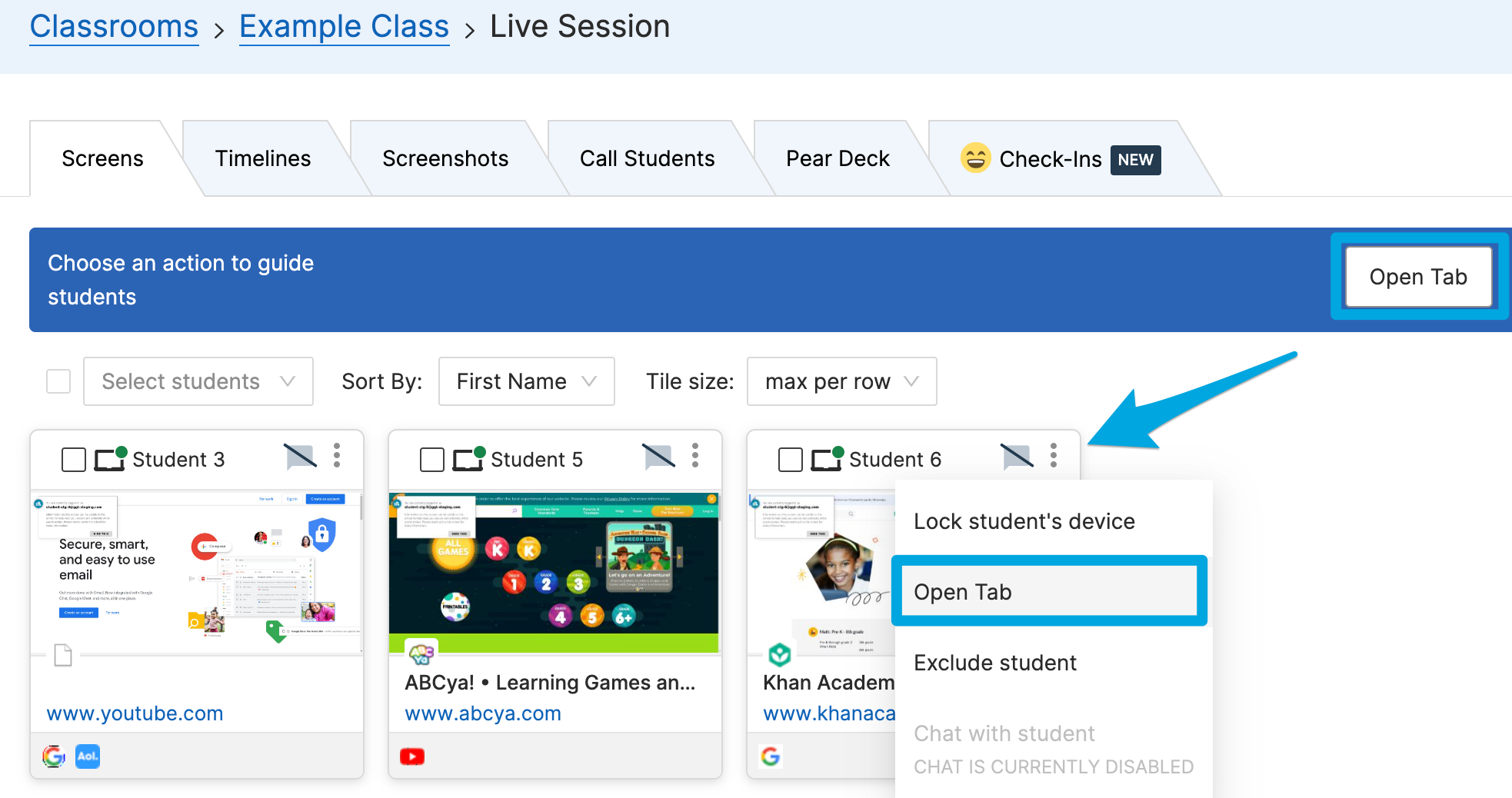Open the Sort By First Name dropdown

pos(527,381)
